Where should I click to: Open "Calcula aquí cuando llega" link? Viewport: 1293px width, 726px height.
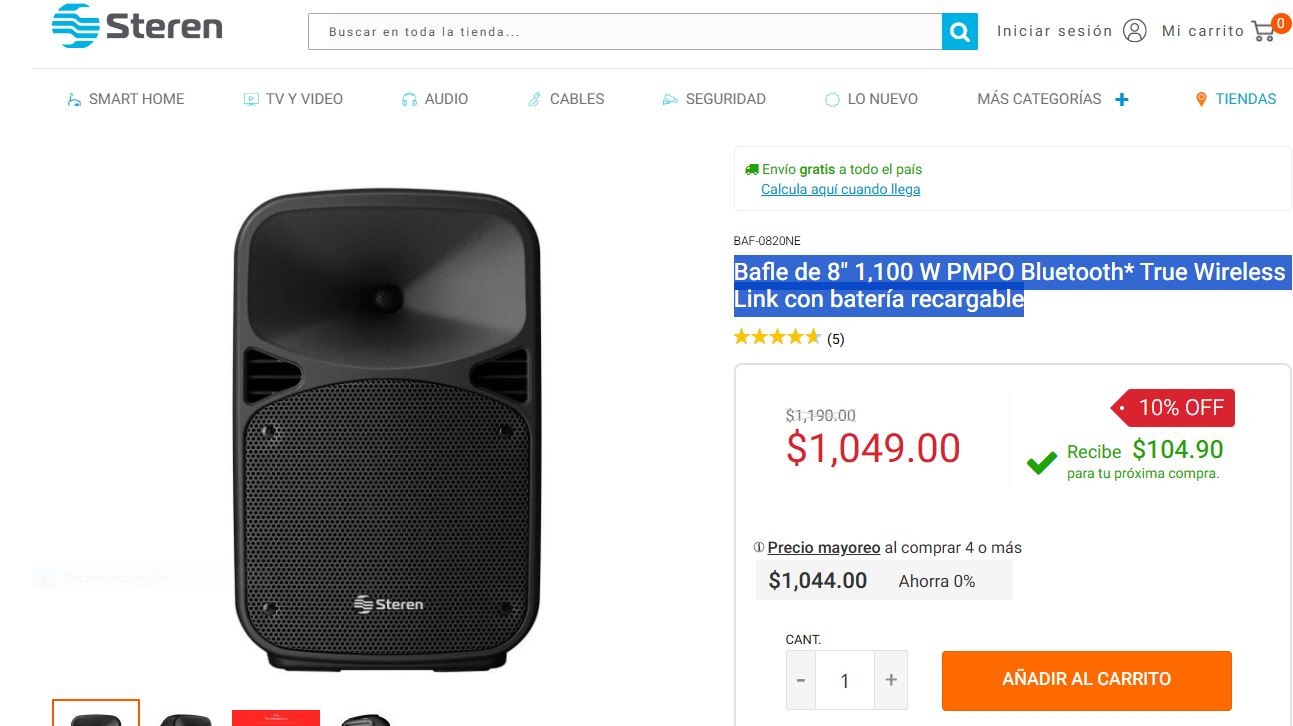tap(840, 189)
